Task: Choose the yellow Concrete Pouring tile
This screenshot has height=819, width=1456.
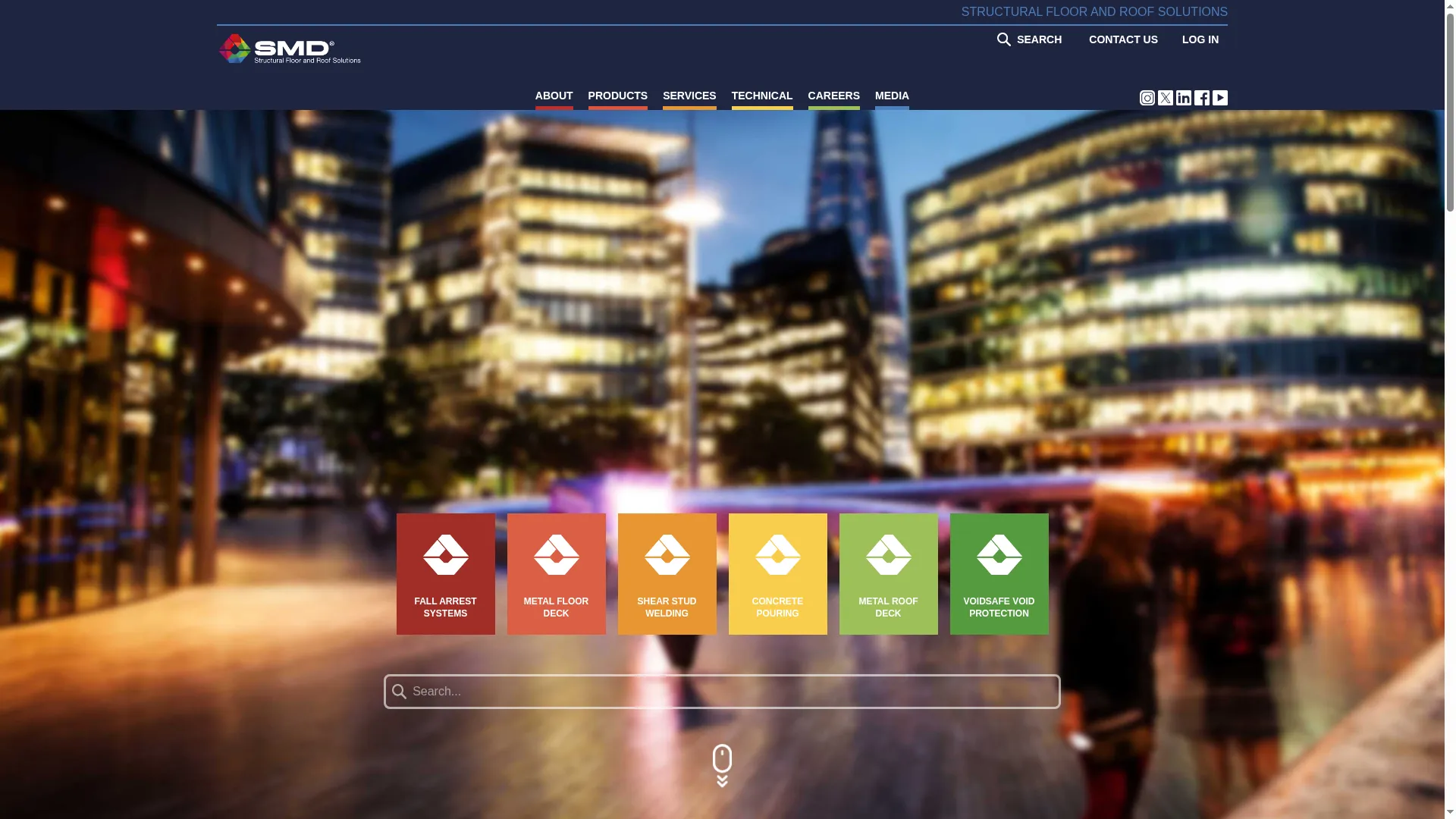Action: (x=777, y=574)
